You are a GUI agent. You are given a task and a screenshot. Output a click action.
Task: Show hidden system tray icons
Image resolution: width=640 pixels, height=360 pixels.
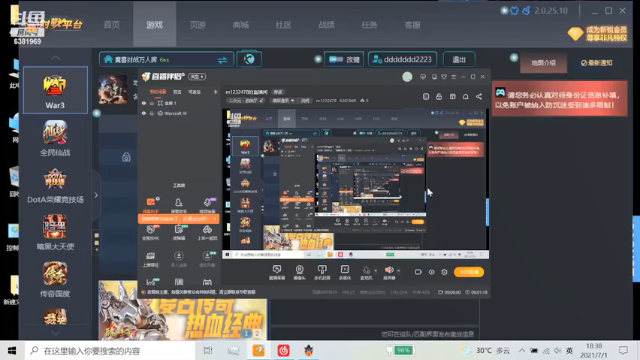click(522, 351)
